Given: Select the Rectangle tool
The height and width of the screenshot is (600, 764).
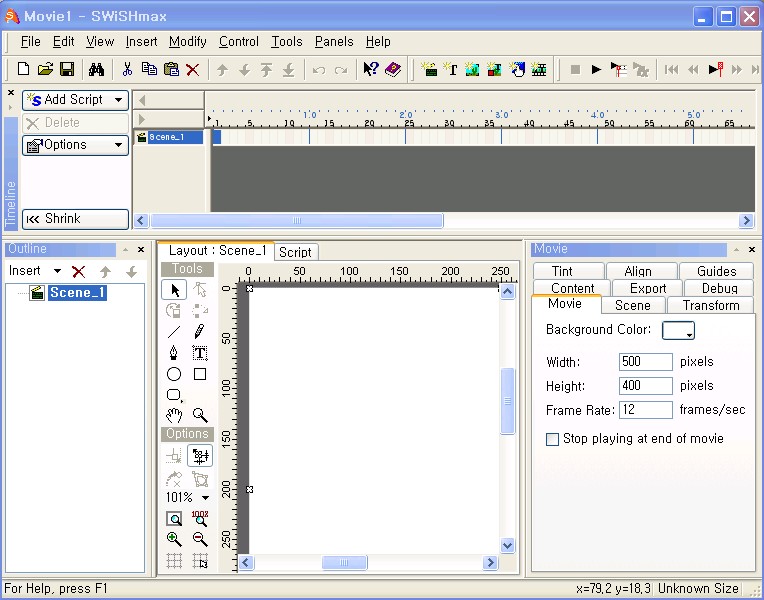Looking at the screenshot, I should tap(200, 374).
